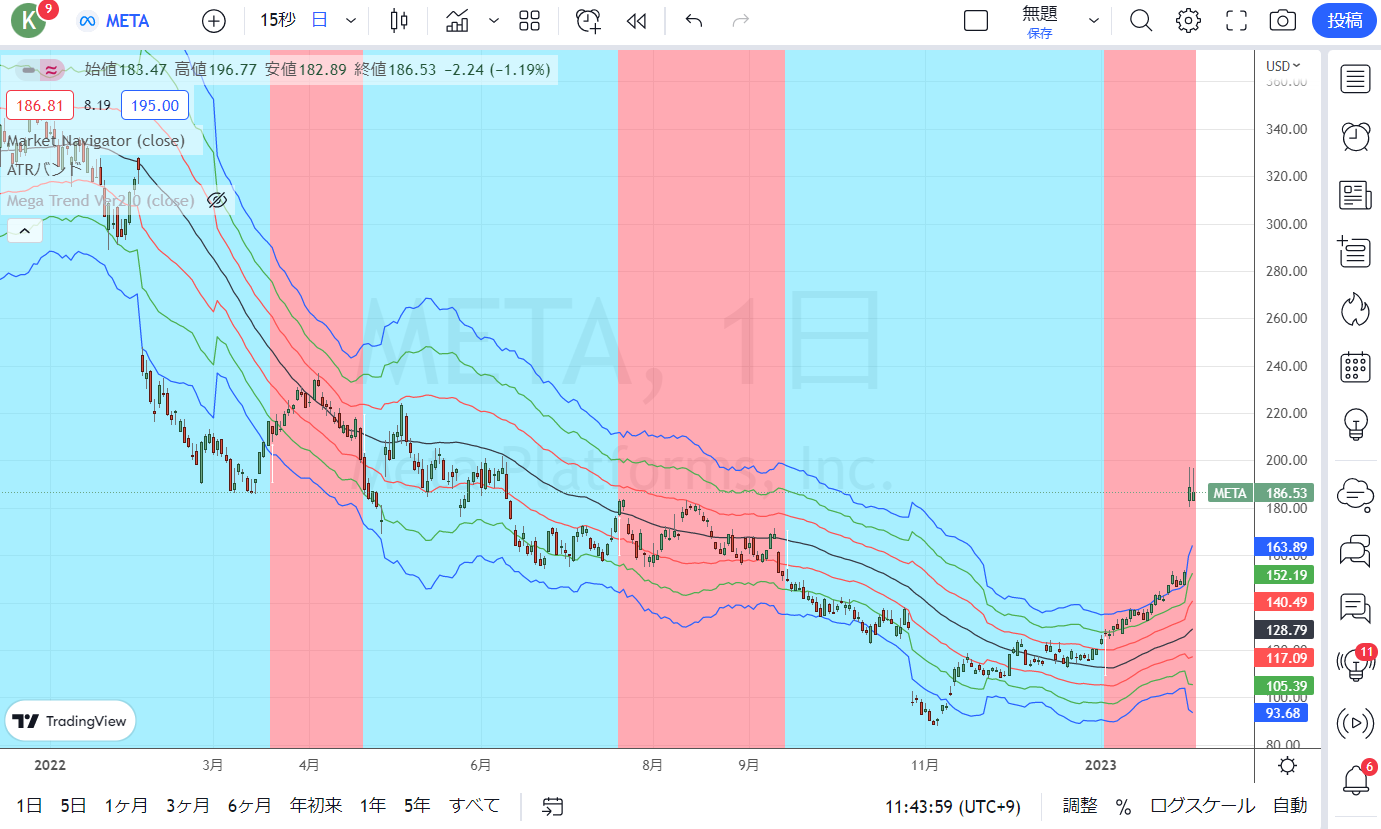Select the すべて date range
The image size is (1381, 829).
pyautogui.click(x=474, y=806)
